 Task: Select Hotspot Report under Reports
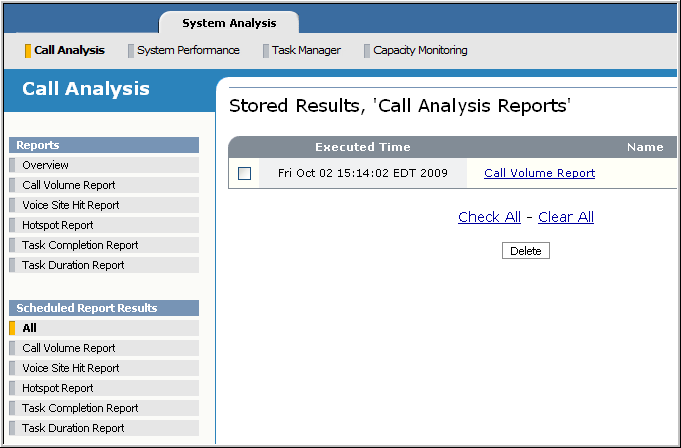58,225
